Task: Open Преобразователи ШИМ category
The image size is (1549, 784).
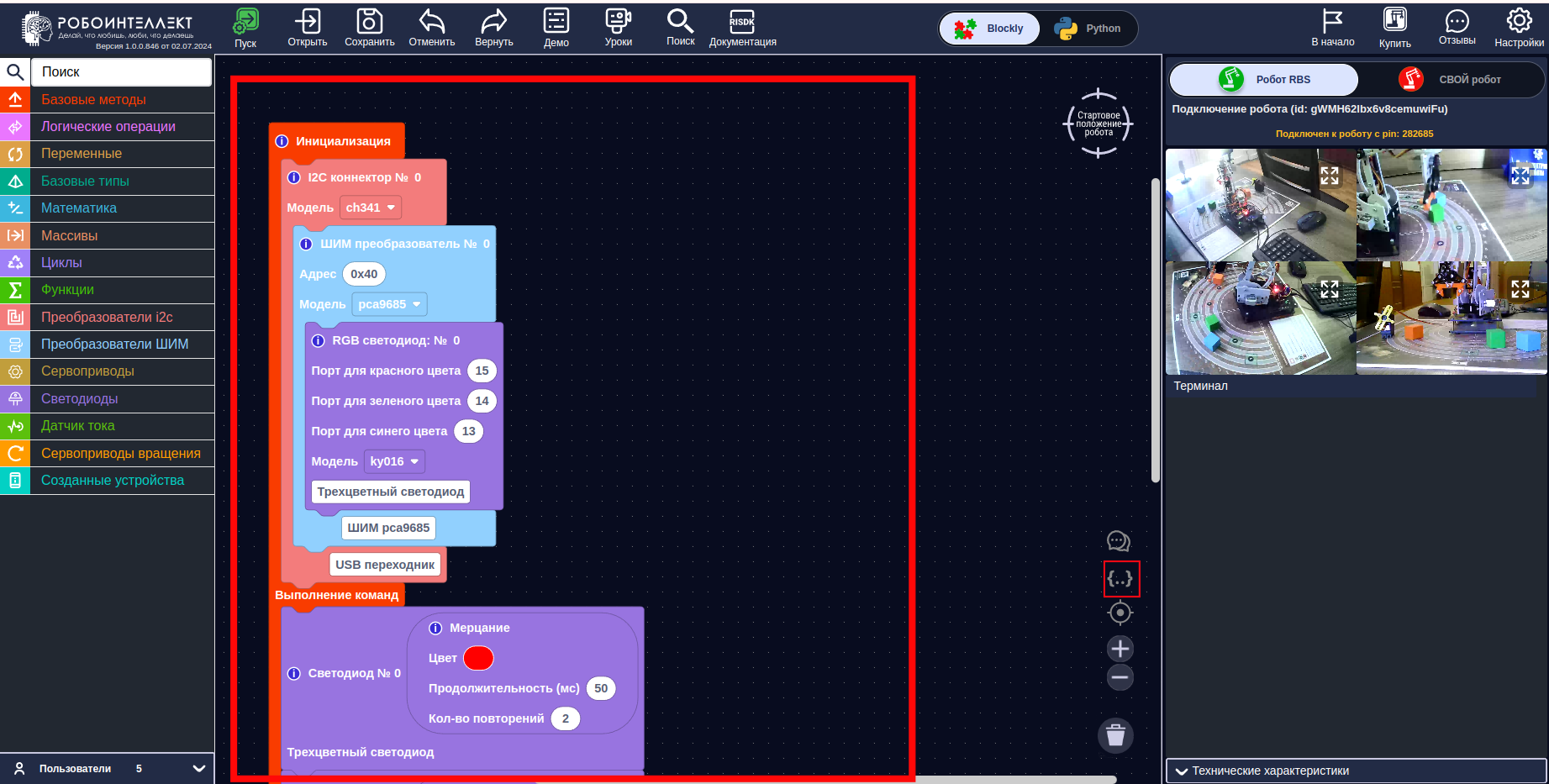Action: click(108, 344)
